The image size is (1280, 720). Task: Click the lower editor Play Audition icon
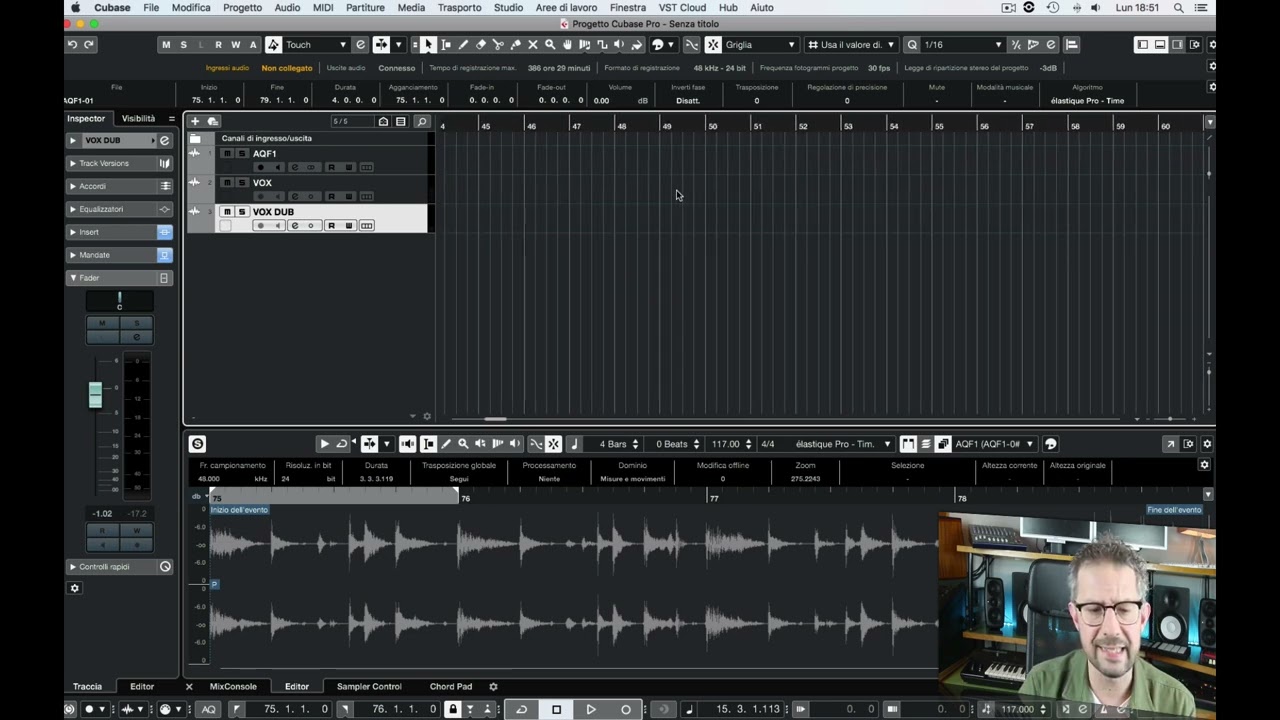[x=324, y=444]
